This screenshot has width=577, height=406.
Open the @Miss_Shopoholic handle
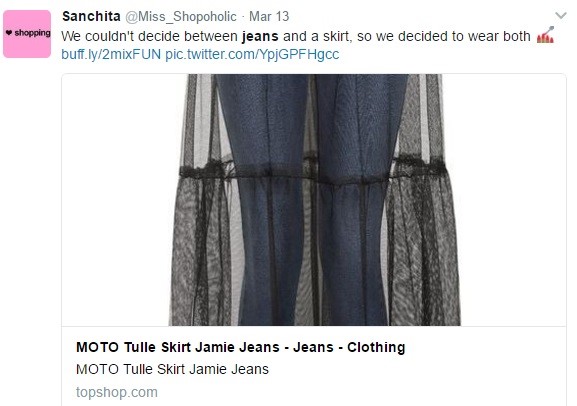181,17
